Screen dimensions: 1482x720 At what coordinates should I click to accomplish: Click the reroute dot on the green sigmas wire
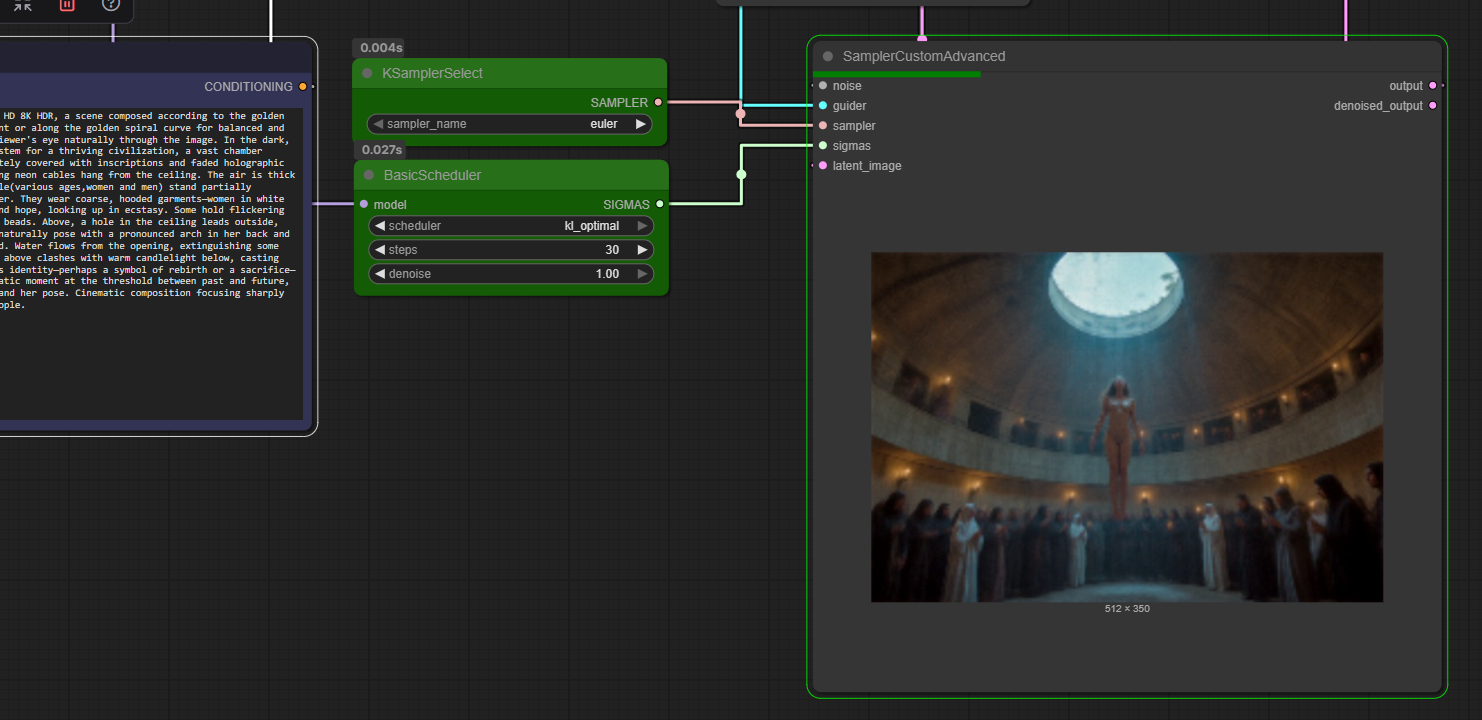pyautogui.click(x=741, y=174)
